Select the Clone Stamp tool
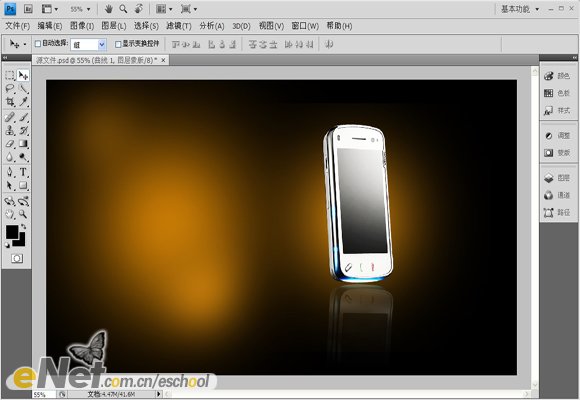 tap(10, 130)
